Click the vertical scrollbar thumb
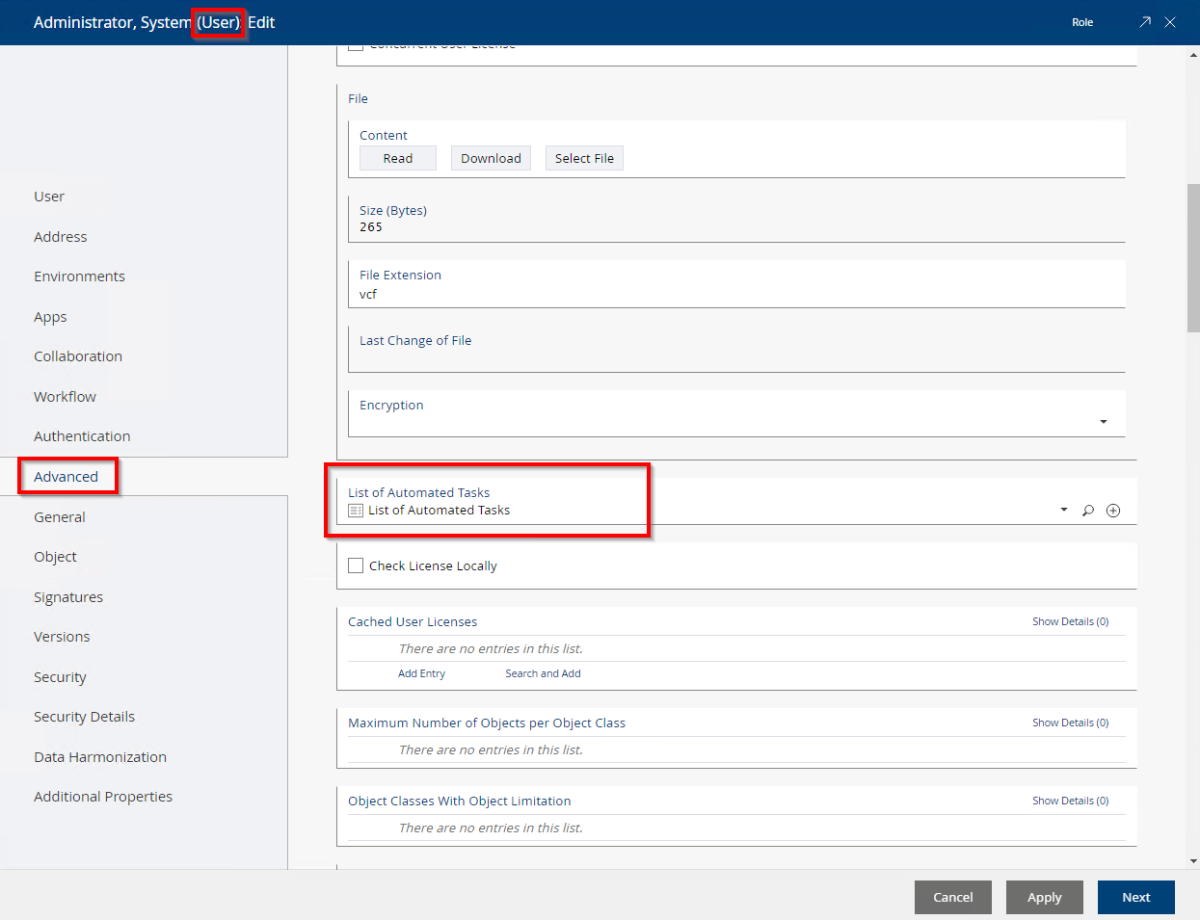Viewport: 1200px width, 920px height. [x=1193, y=258]
